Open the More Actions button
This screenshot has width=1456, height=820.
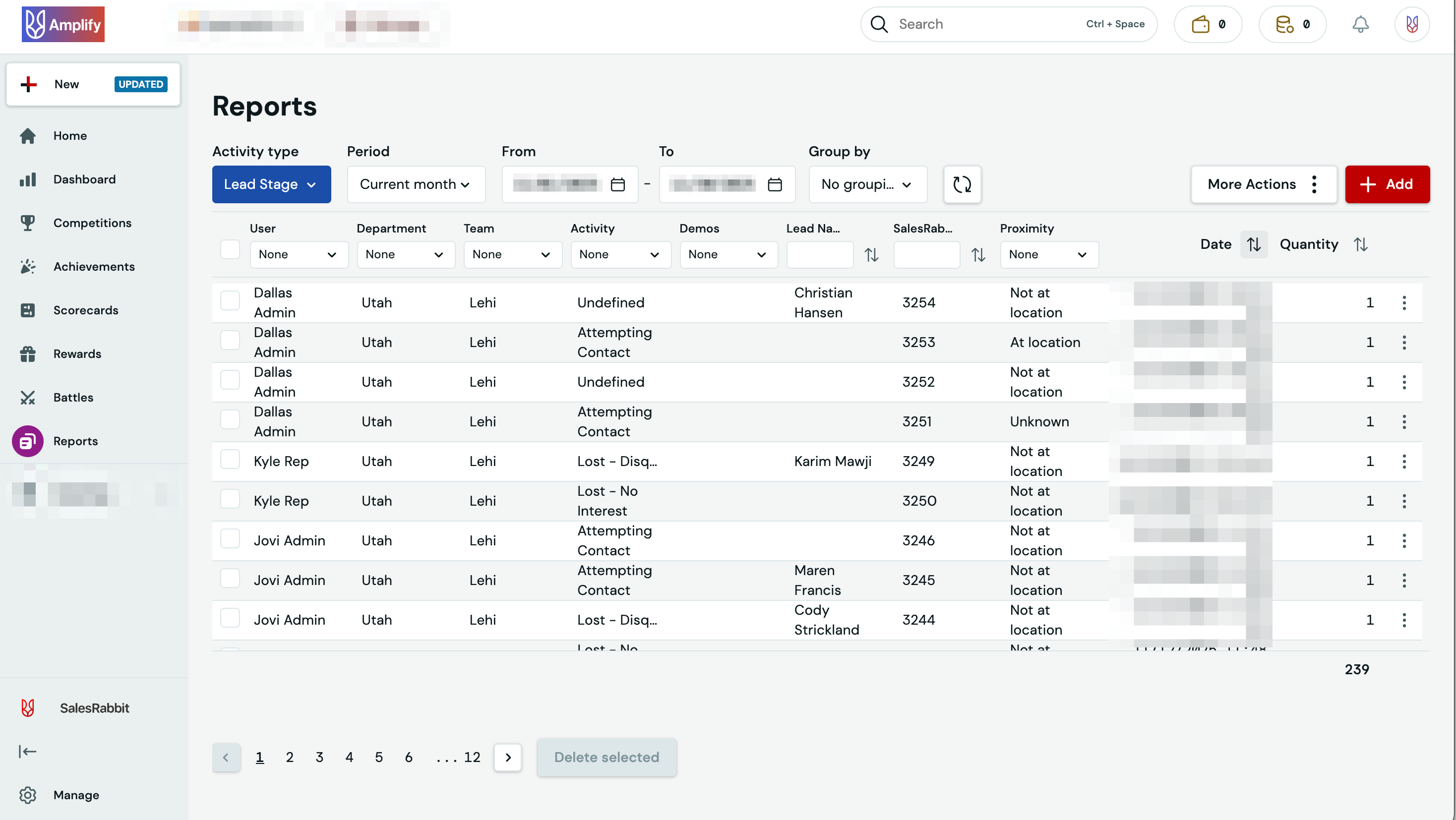coord(1263,184)
